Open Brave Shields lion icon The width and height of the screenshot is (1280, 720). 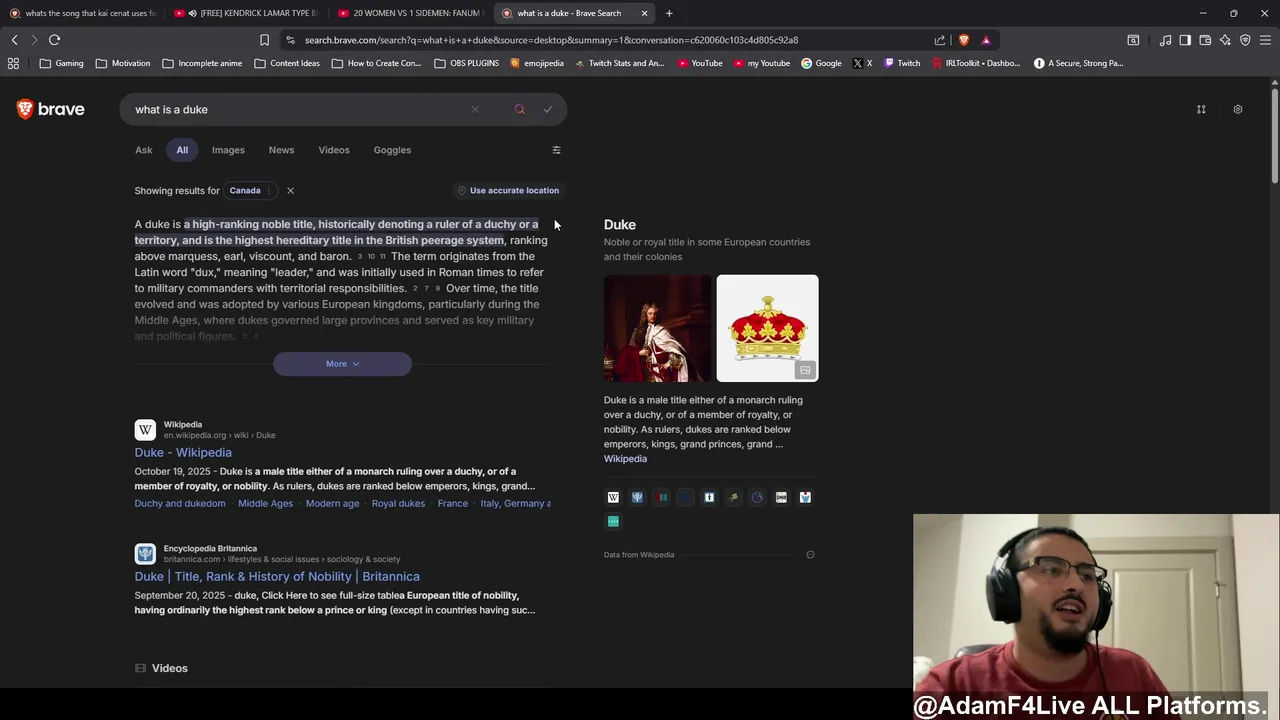tap(964, 40)
